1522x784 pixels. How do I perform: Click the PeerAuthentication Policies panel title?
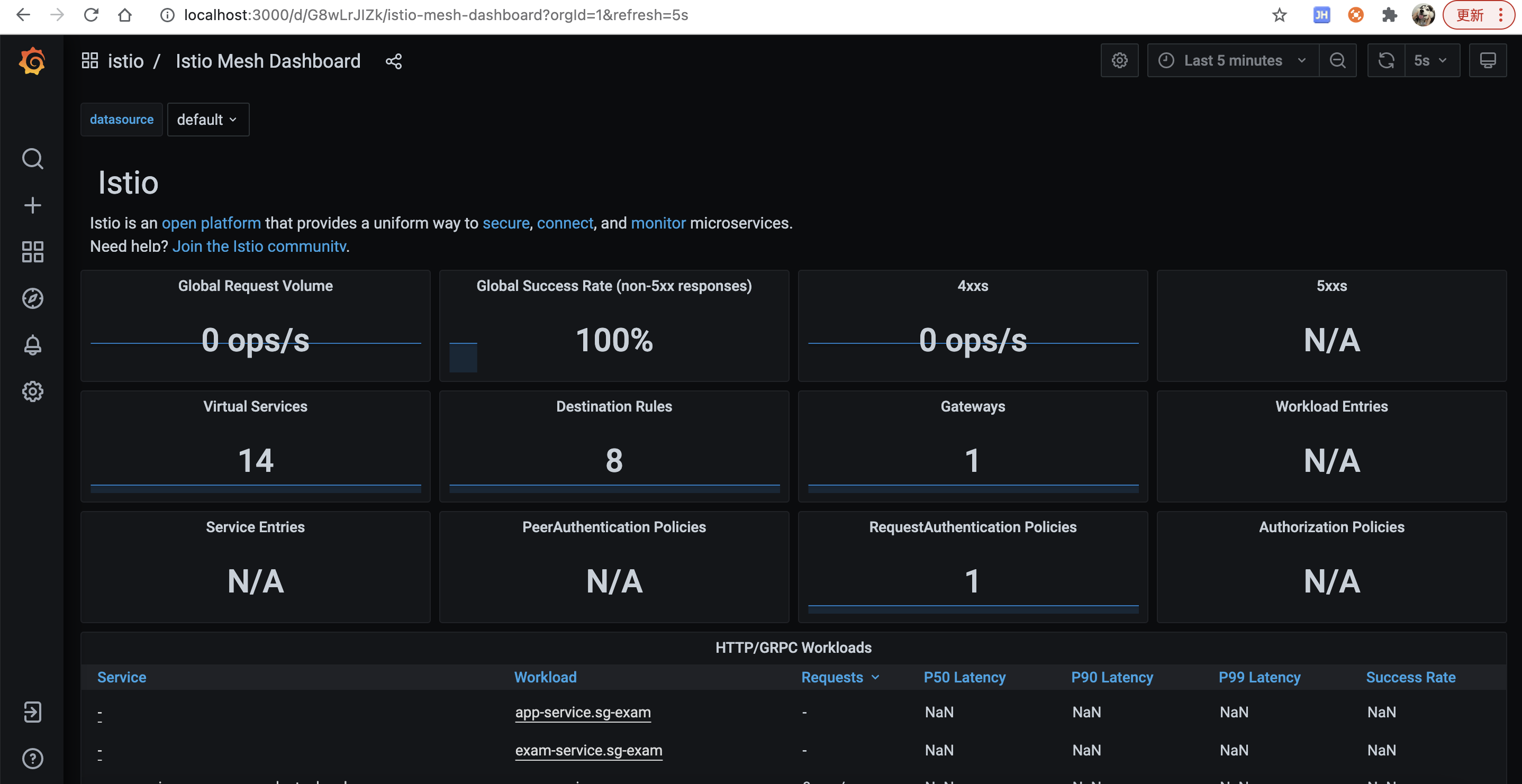tap(614, 526)
